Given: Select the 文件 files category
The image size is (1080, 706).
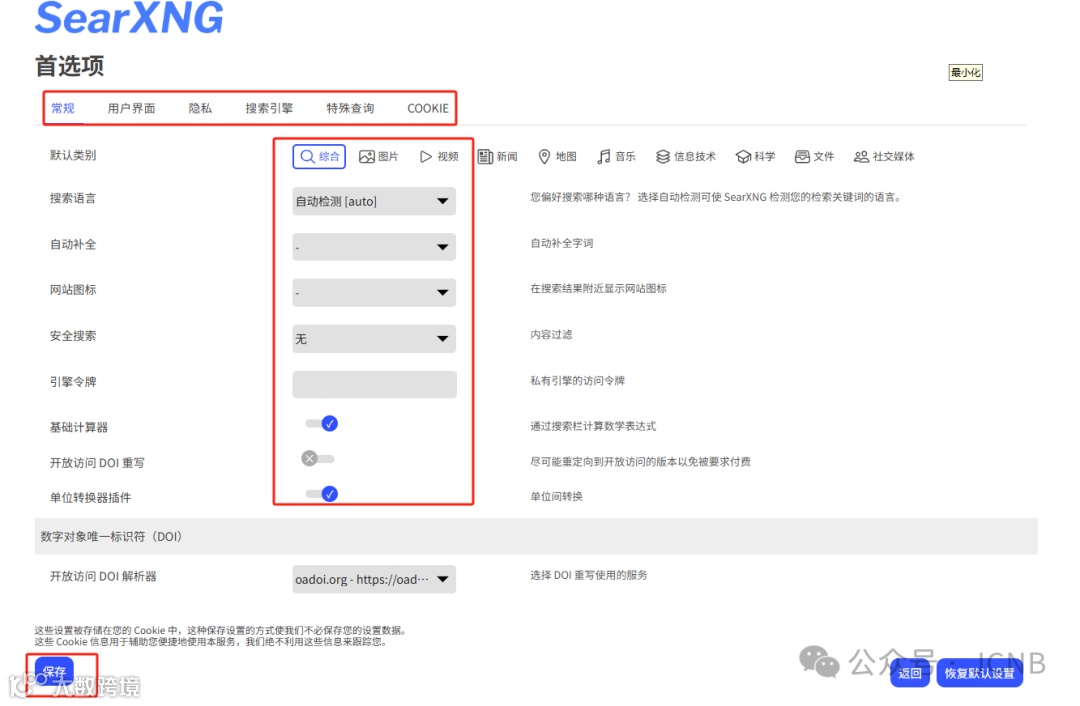Looking at the screenshot, I should tap(814, 156).
